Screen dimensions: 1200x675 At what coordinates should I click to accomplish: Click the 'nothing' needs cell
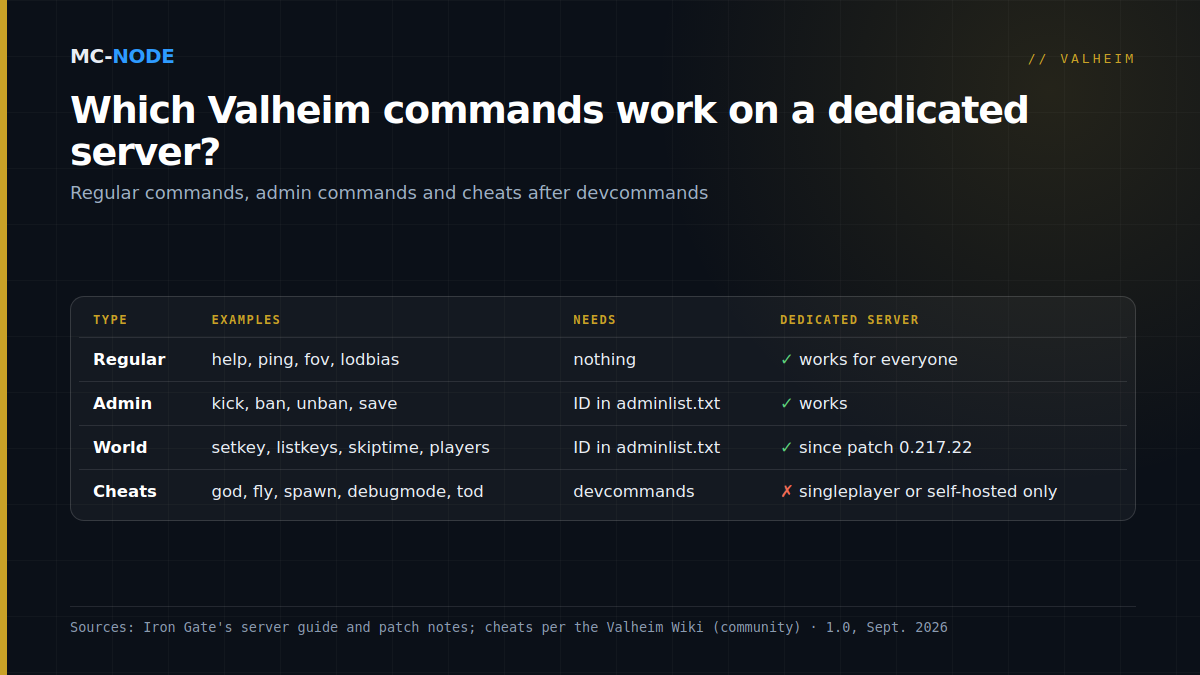(604, 359)
